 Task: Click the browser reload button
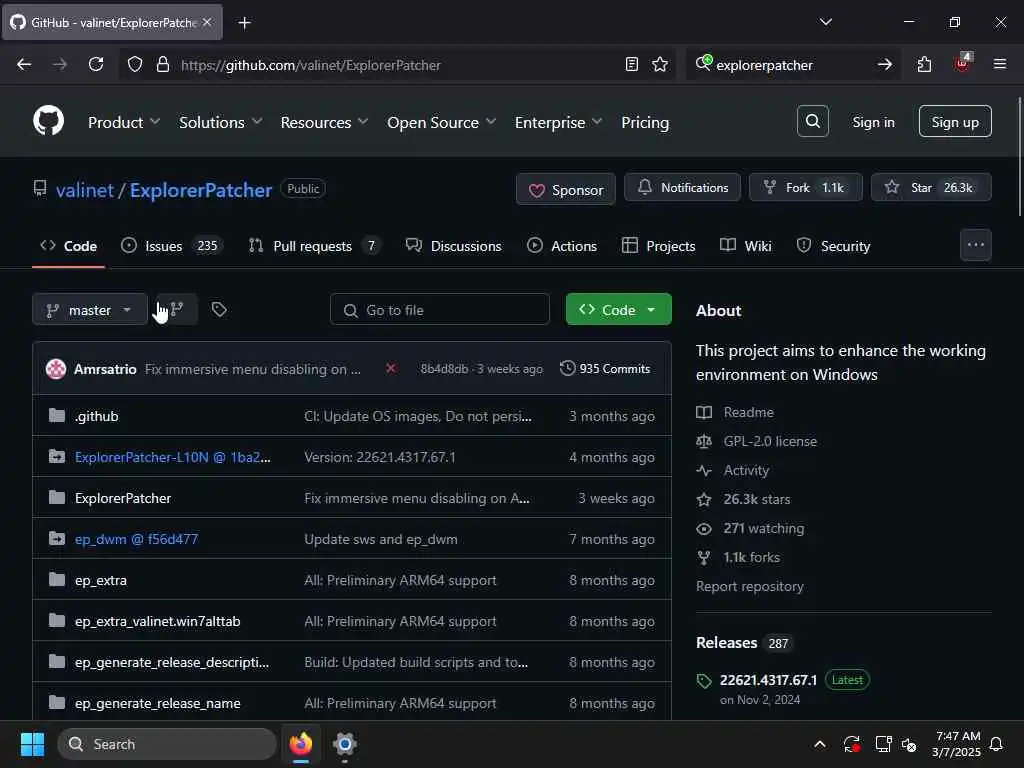pos(96,64)
